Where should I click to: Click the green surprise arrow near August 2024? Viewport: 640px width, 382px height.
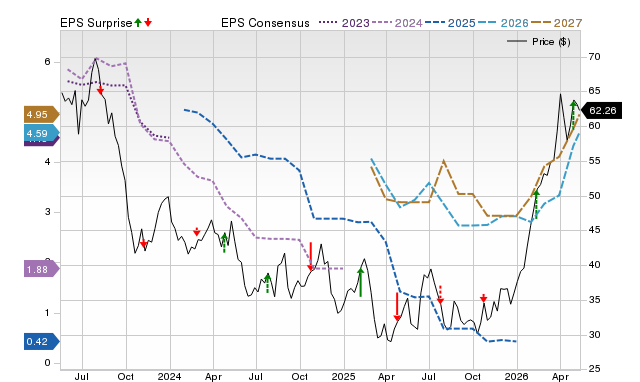[267, 283]
